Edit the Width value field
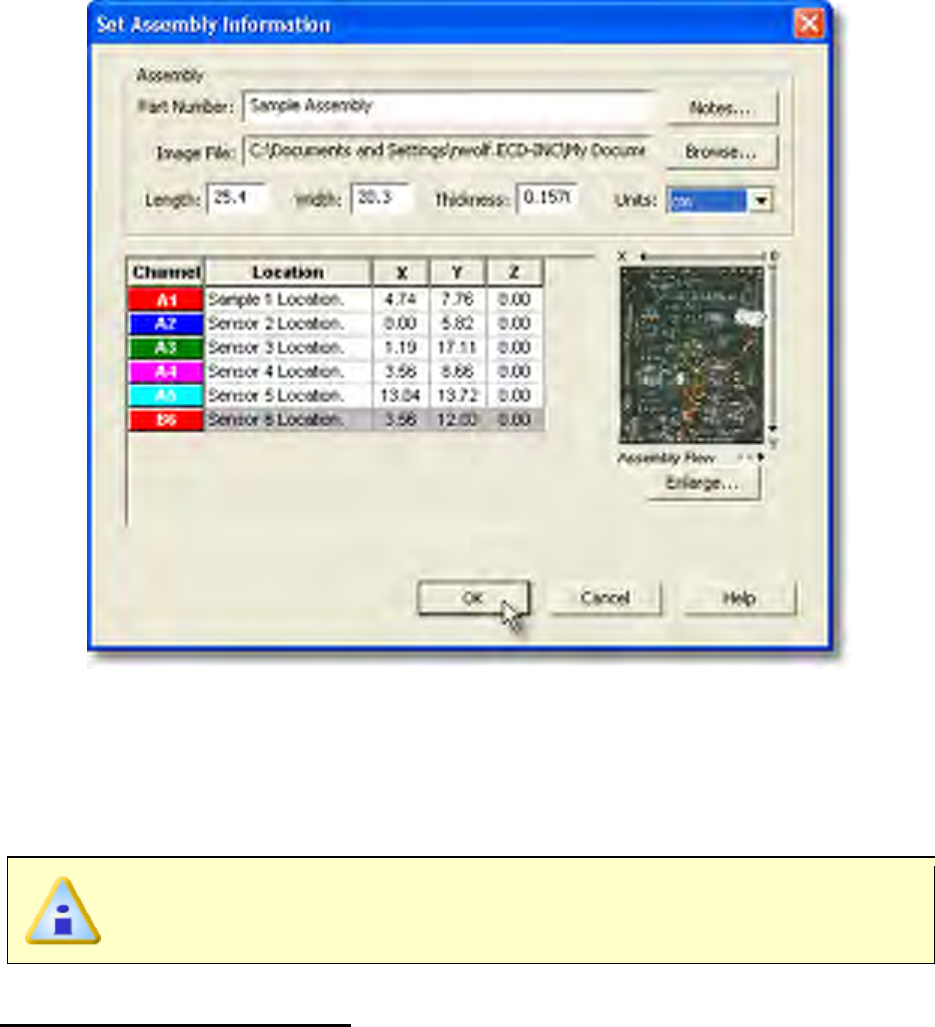The height and width of the screenshot is (1027, 935). click(x=382, y=198)
